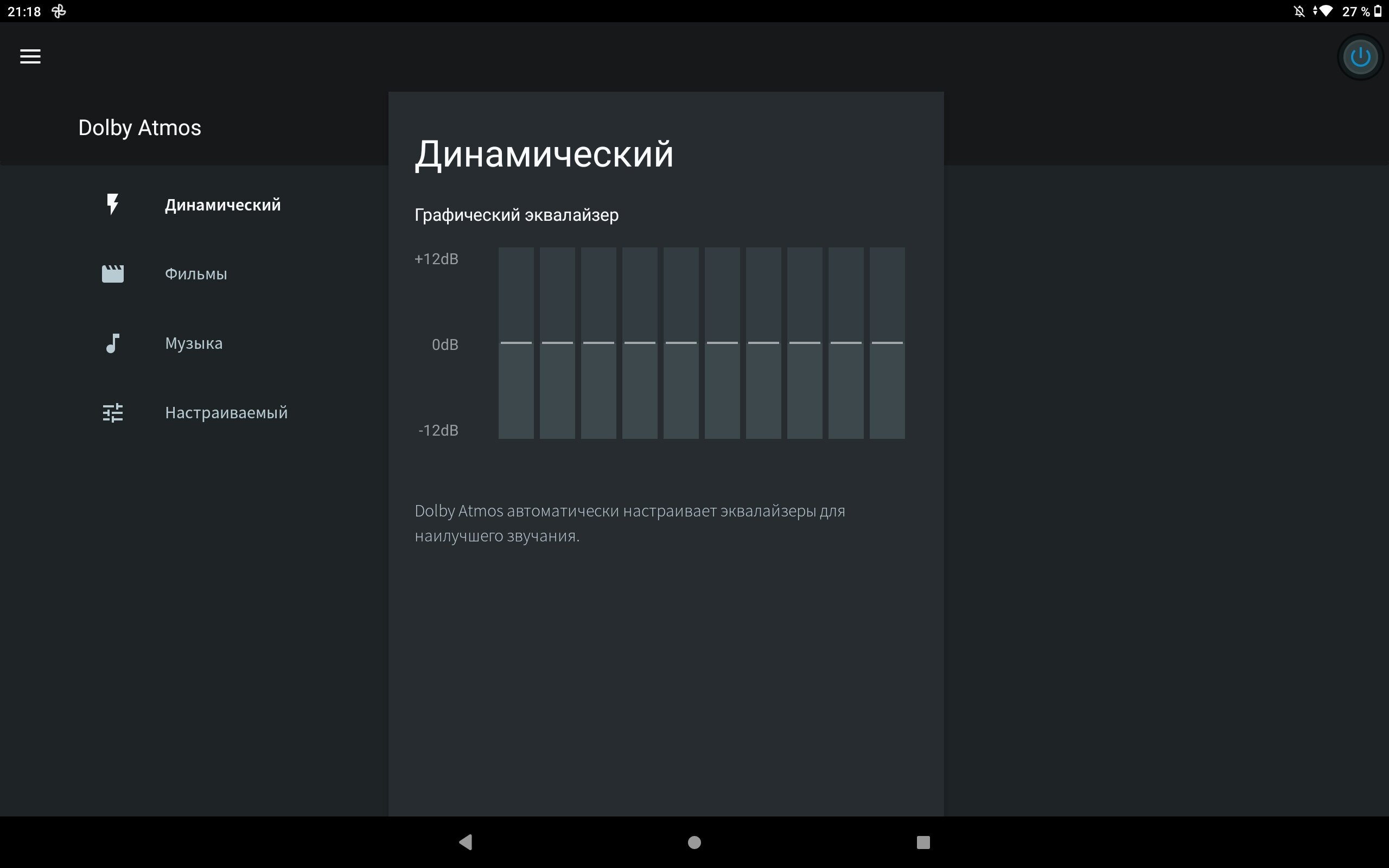Viewport: 1389px width, 868px height.
Task: Tap the Android recent apps button
Action: click(923, 842)
